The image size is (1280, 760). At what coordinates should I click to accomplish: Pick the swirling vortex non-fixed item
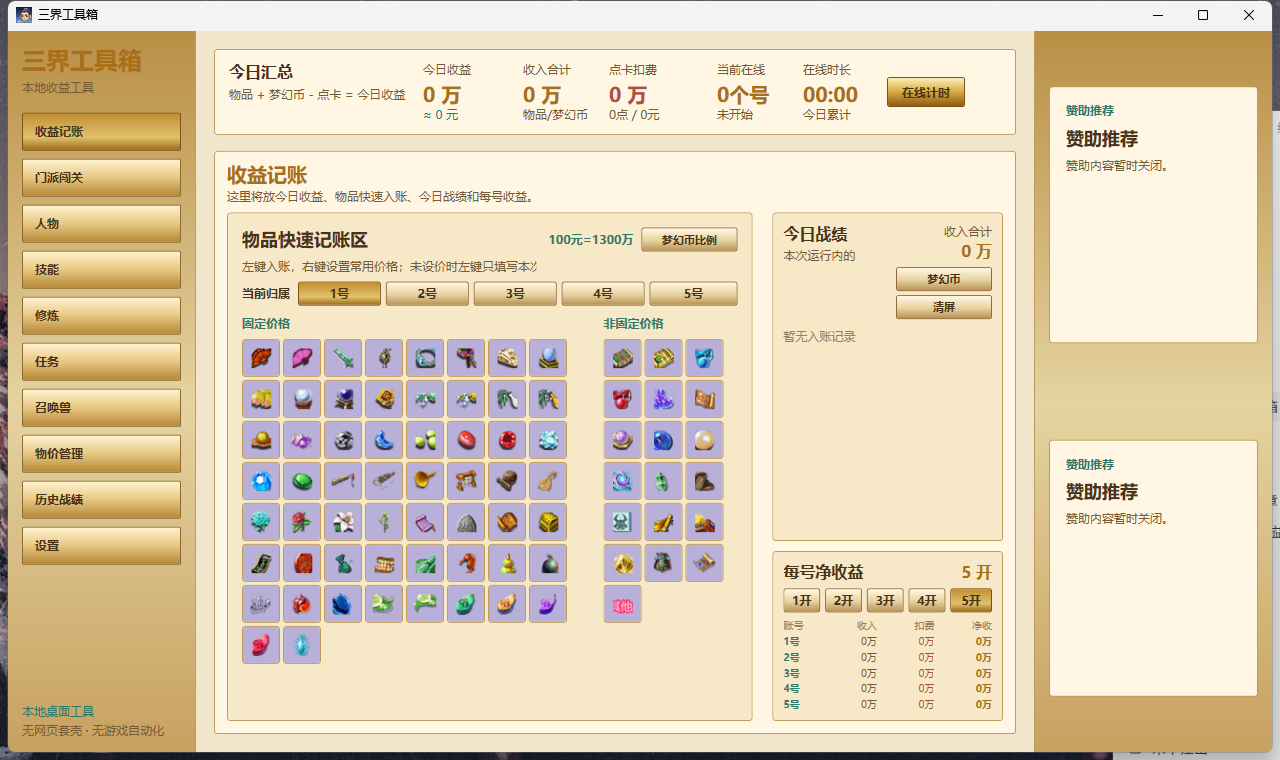pyautogui.click(x=623, y=481)
